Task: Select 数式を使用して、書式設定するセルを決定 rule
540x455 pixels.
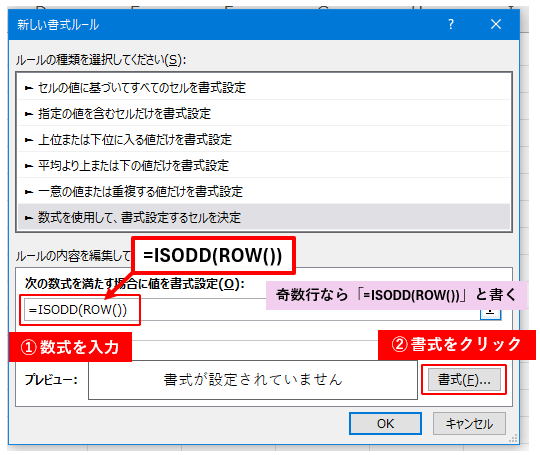Action: pos(264,217)
